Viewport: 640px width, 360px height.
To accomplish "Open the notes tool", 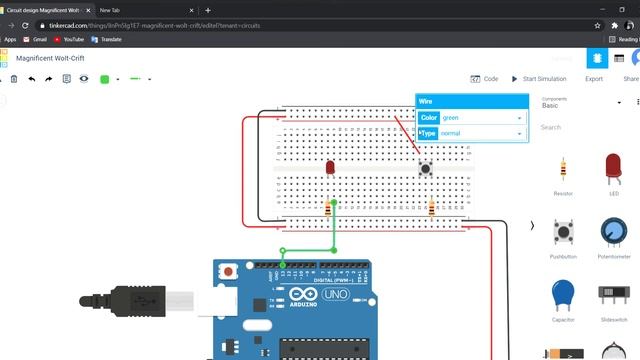I will [67, 79].
